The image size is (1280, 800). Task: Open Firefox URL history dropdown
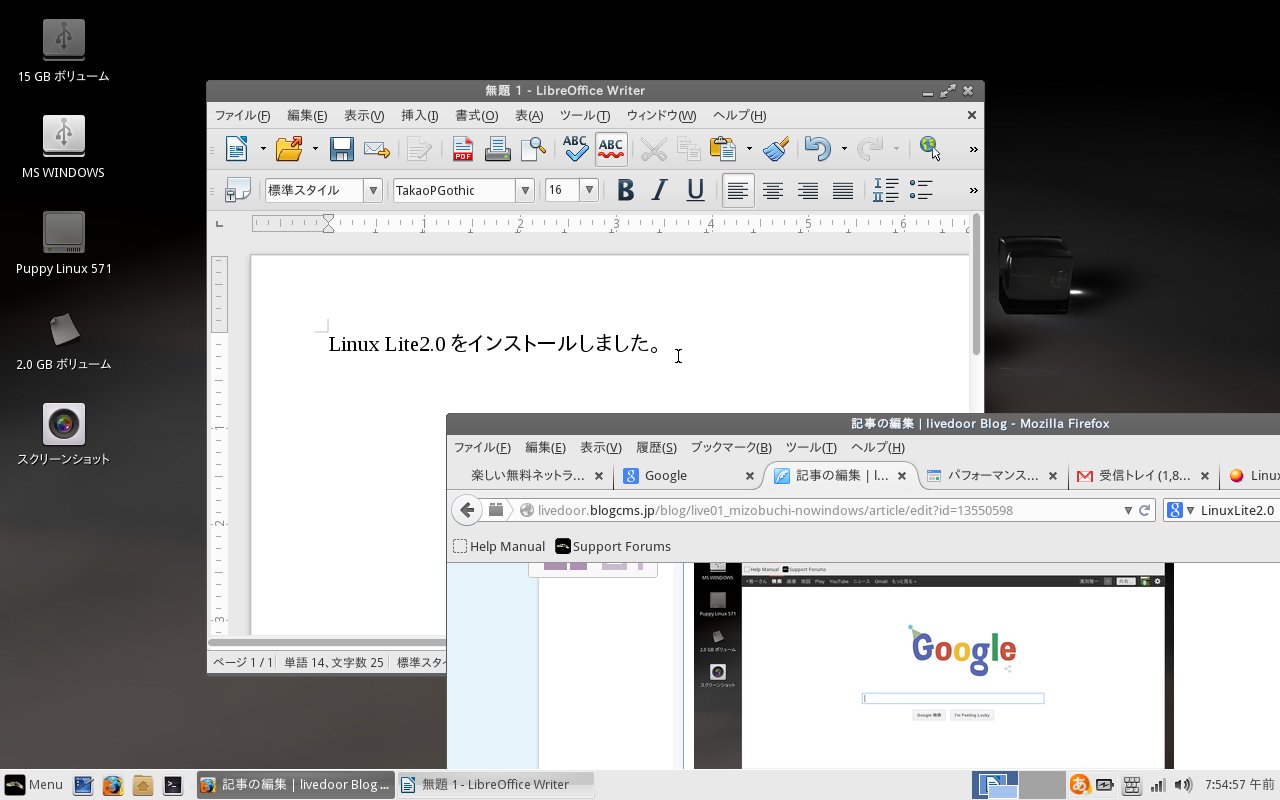(x=1129, y=510)
